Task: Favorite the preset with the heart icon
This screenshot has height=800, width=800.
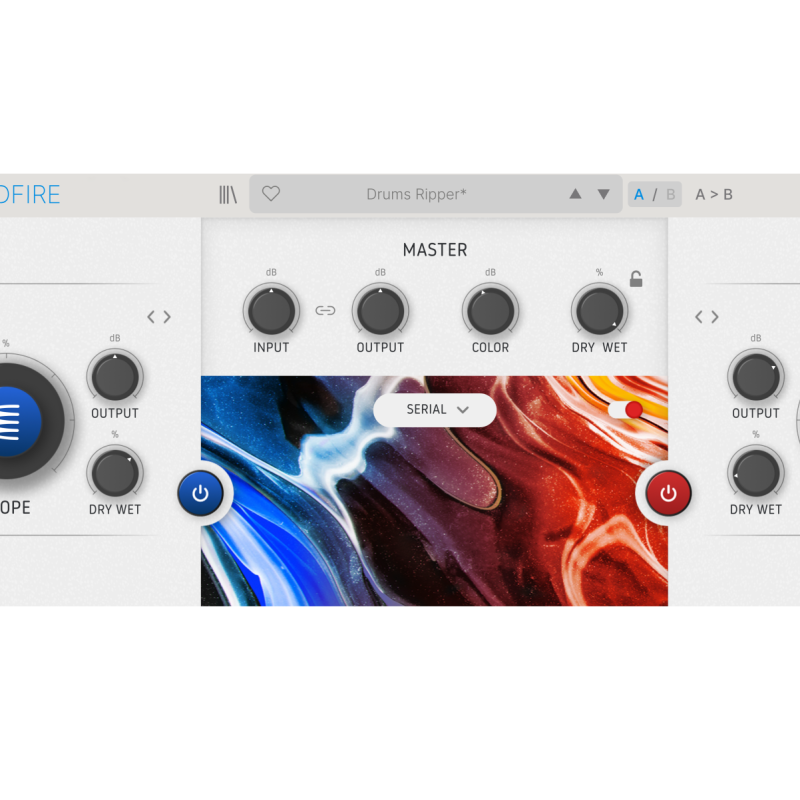Action: click(x=271, y=194)
